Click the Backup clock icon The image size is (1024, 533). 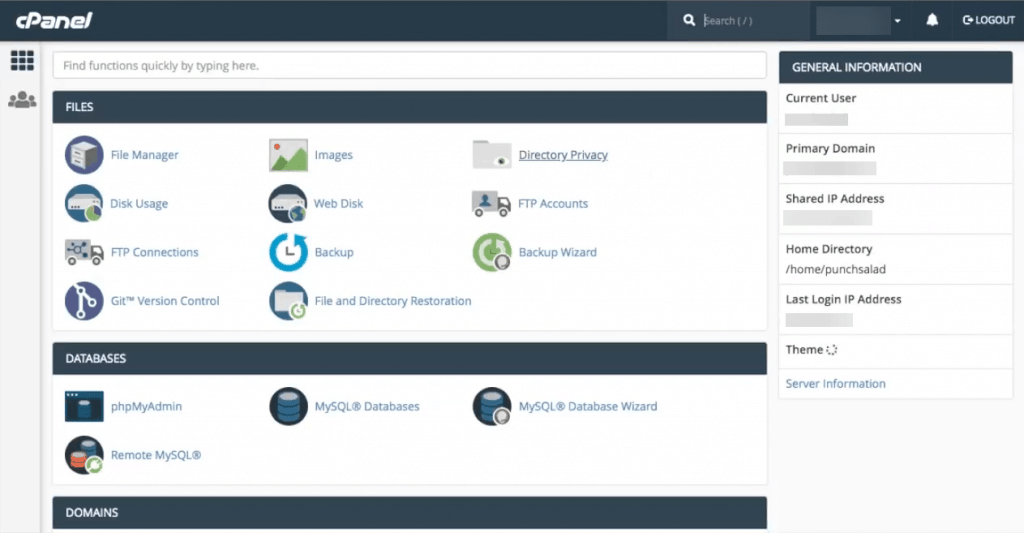[x=288, y=252]
